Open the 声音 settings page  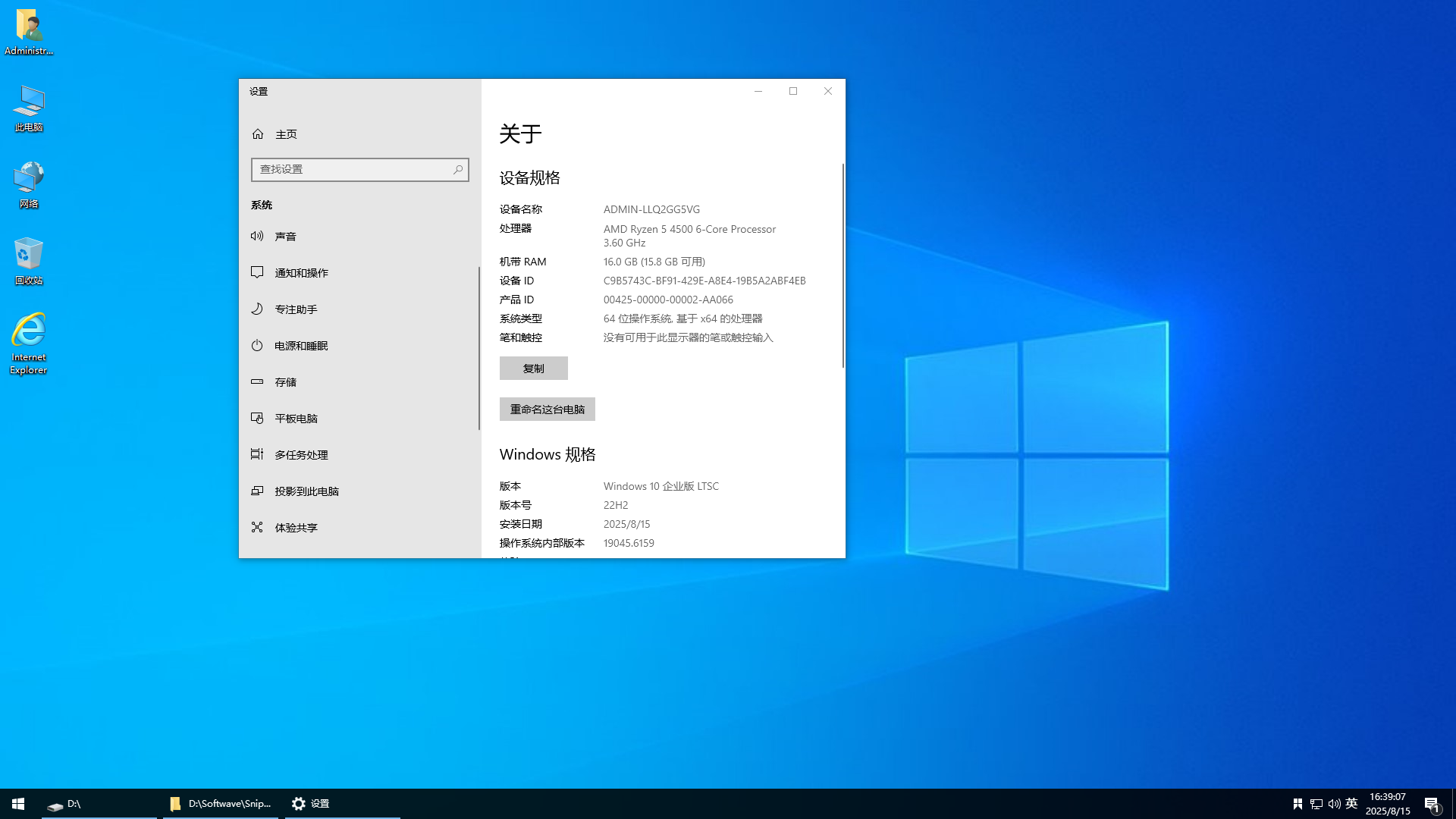259,236
